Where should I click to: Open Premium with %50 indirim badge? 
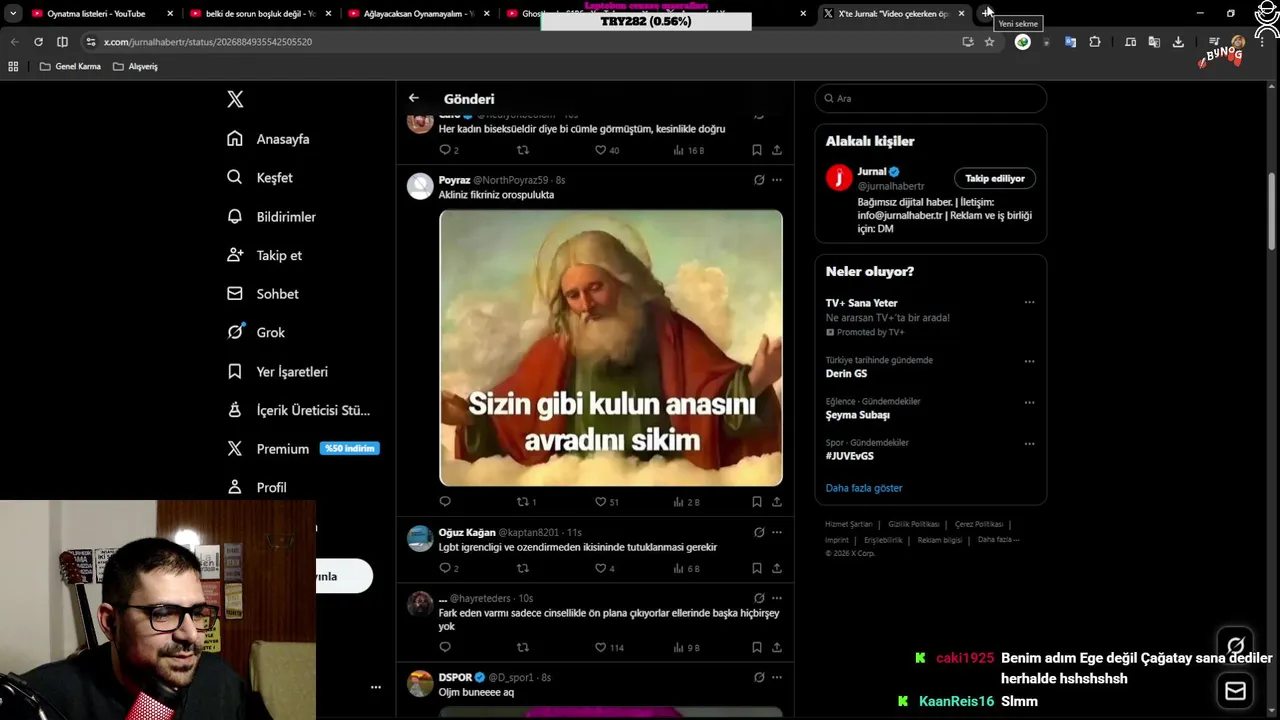302,449
